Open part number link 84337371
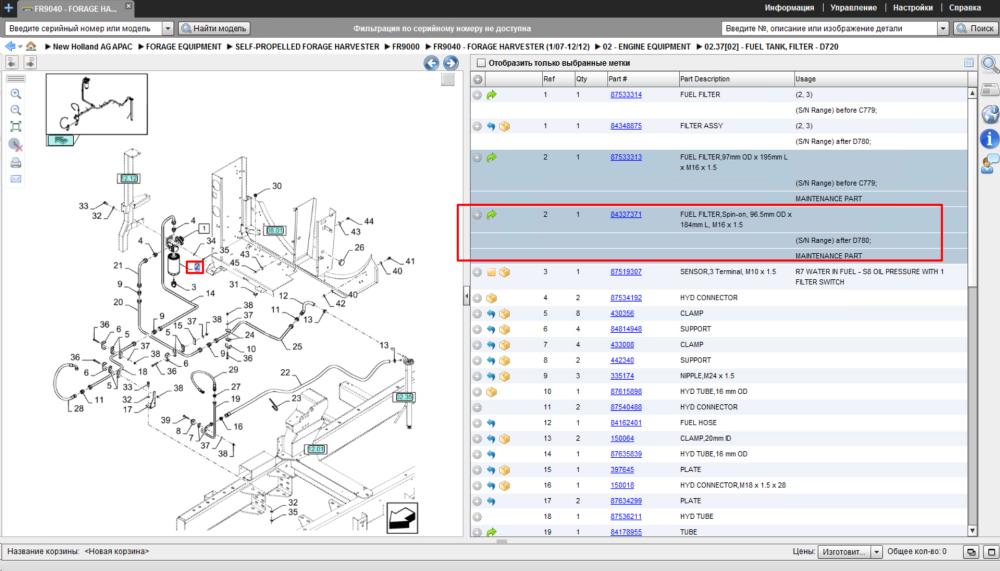The width and height of the screenshot is (1000, 571). (x=626, y=215)
